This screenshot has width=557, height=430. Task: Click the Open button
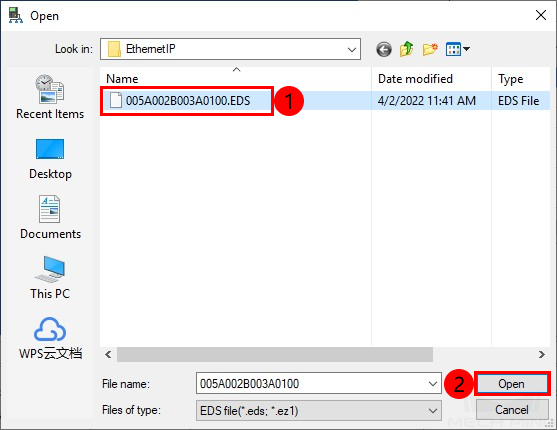tap(512, 384)
